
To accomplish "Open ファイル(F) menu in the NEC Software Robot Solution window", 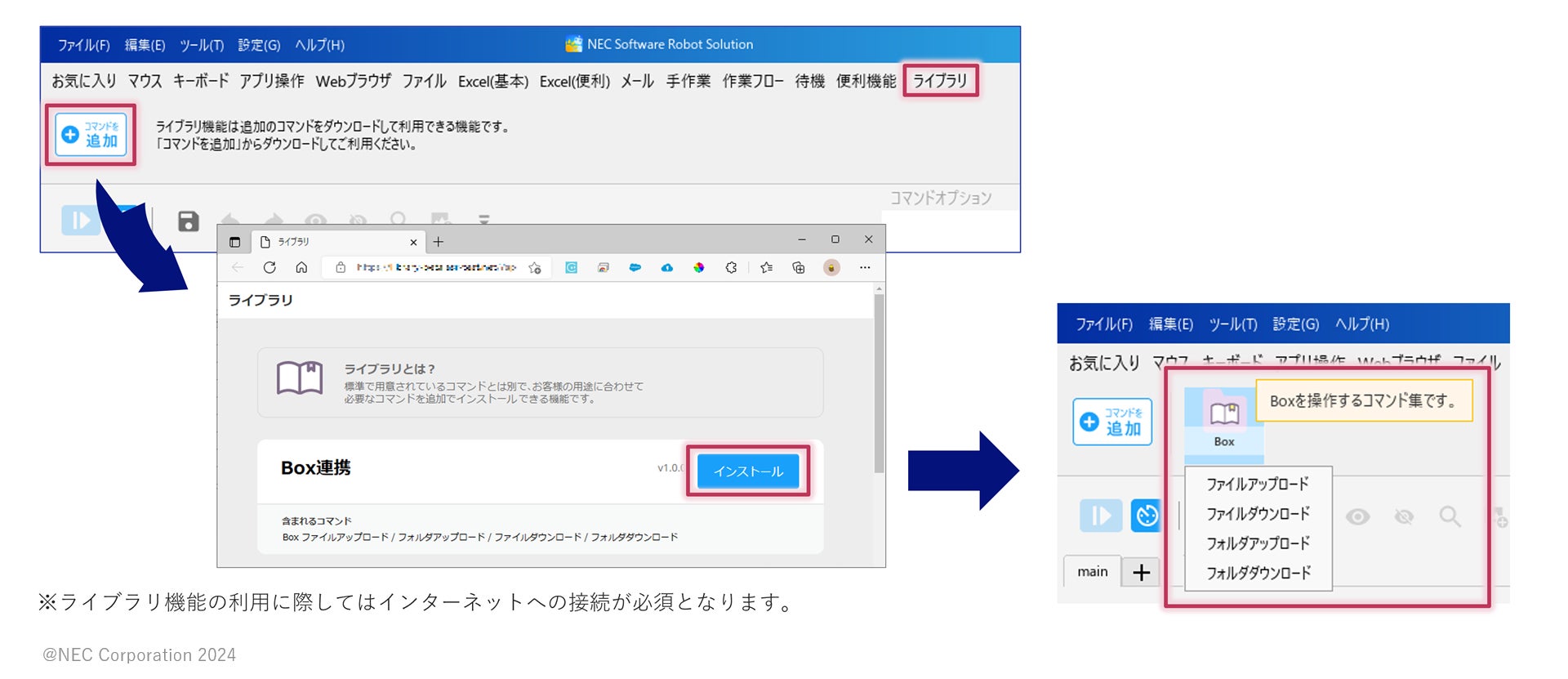I will point(83,45).
